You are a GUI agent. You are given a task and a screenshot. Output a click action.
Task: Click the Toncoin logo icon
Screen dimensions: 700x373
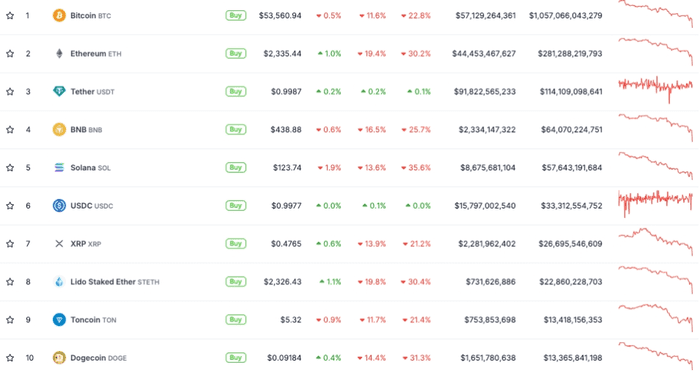(59, 320)
